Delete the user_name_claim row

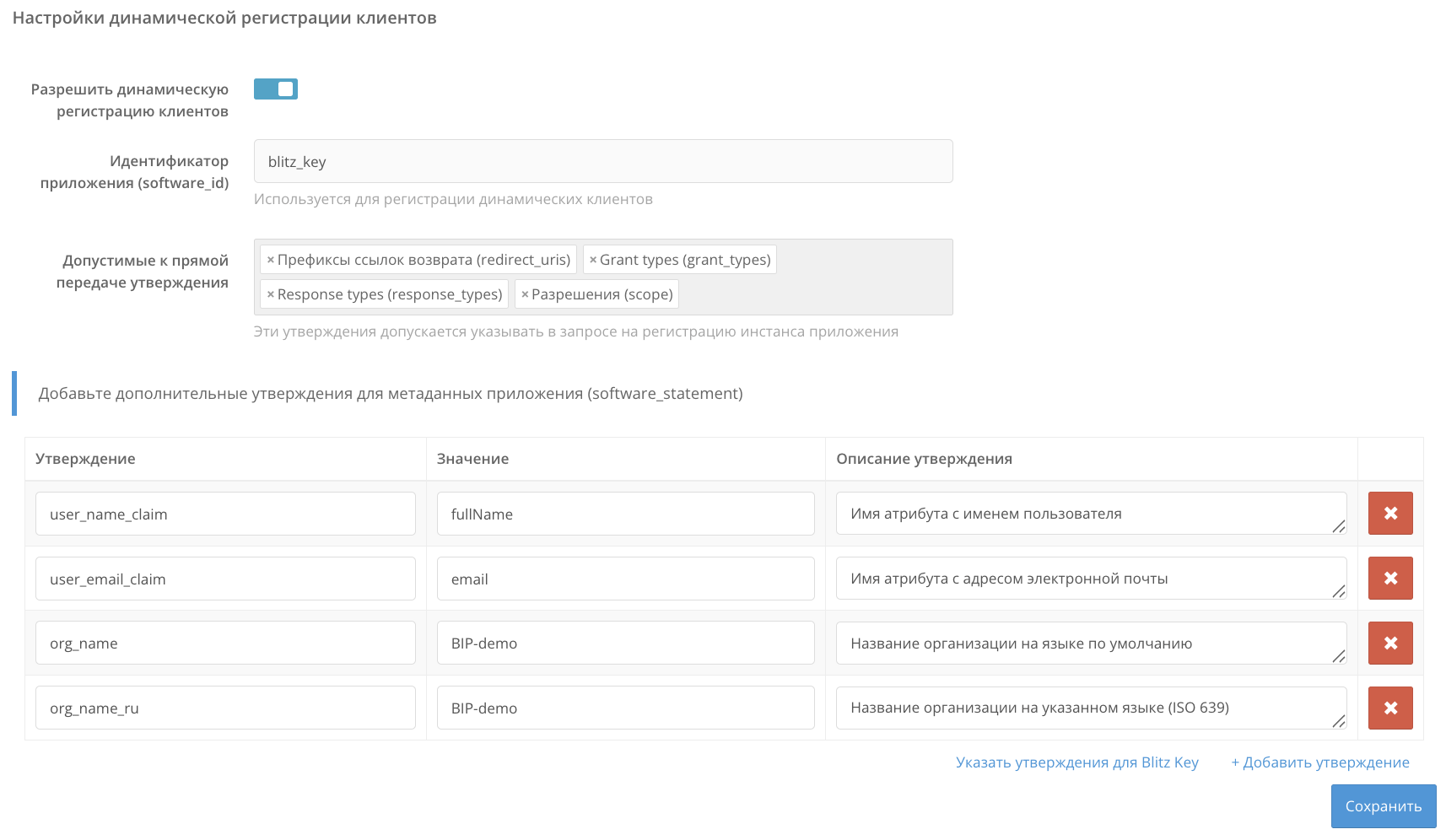pos(1390,514)
